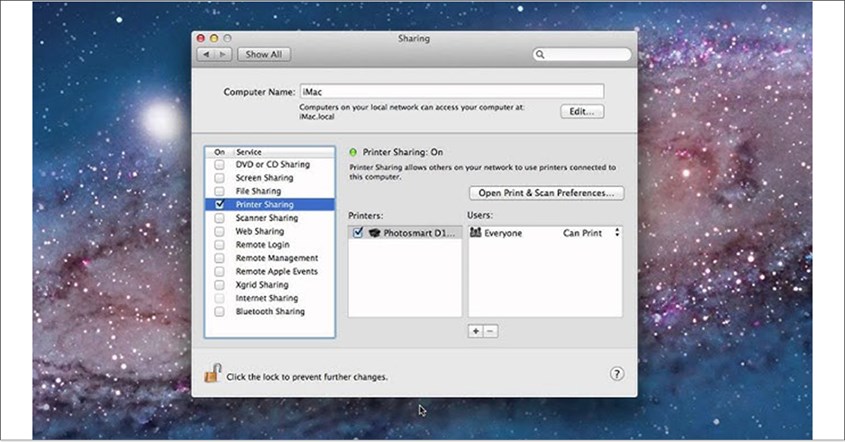Select the Screen Sharing service row
This screenshot has height=442, width=845.
270,178
